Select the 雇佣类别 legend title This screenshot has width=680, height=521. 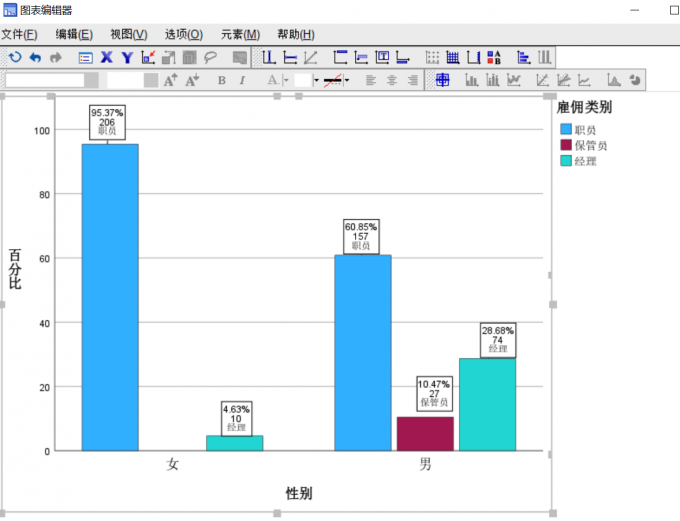pos(584,107)
